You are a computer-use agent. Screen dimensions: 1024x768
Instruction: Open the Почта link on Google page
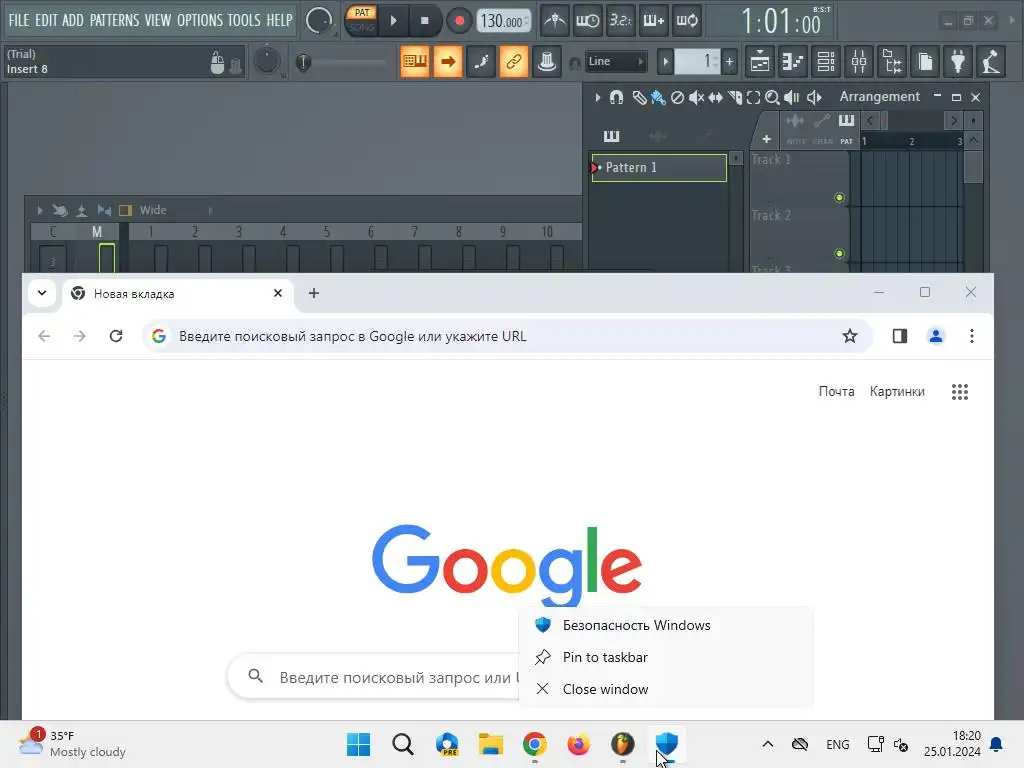pos(837,391)
